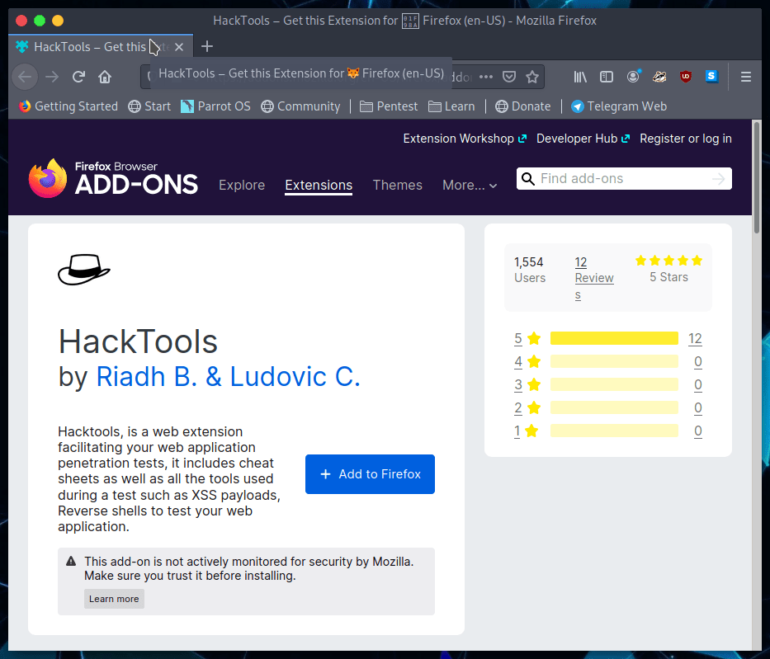Switch to the Themes section
Screen dimensions: 770x659
click(x=397, y=185)
